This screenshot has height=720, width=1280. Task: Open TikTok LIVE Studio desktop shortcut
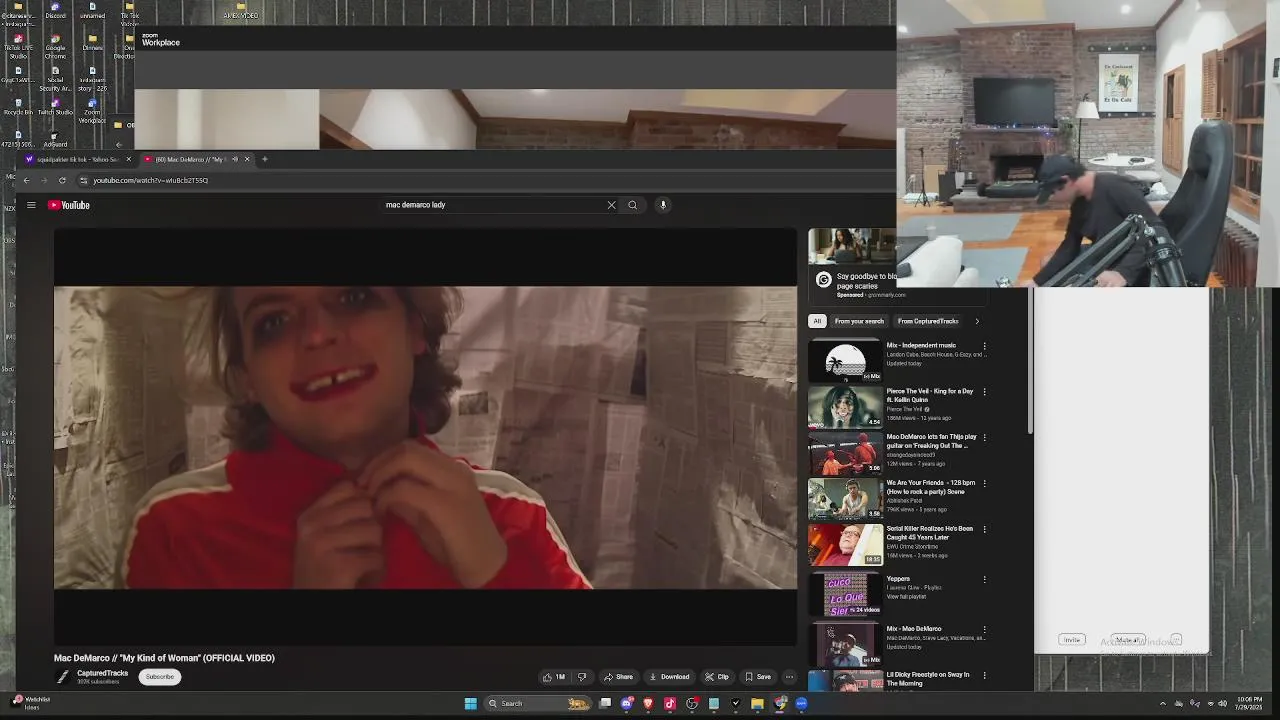coord(17,47)
